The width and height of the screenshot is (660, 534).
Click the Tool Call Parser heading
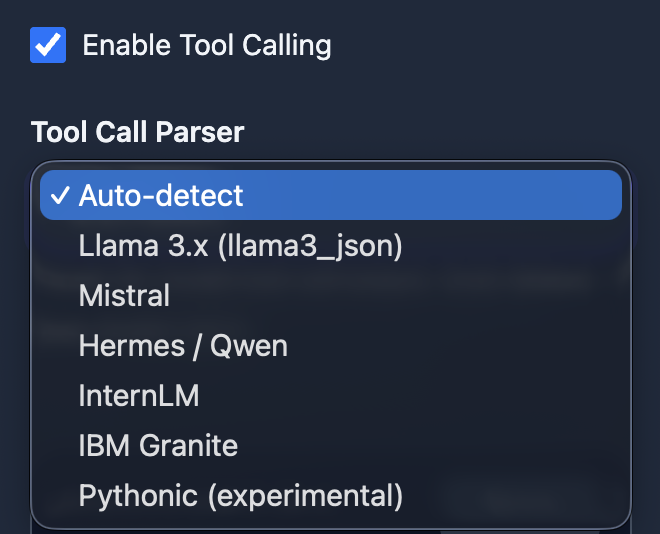tap(138, 132)
